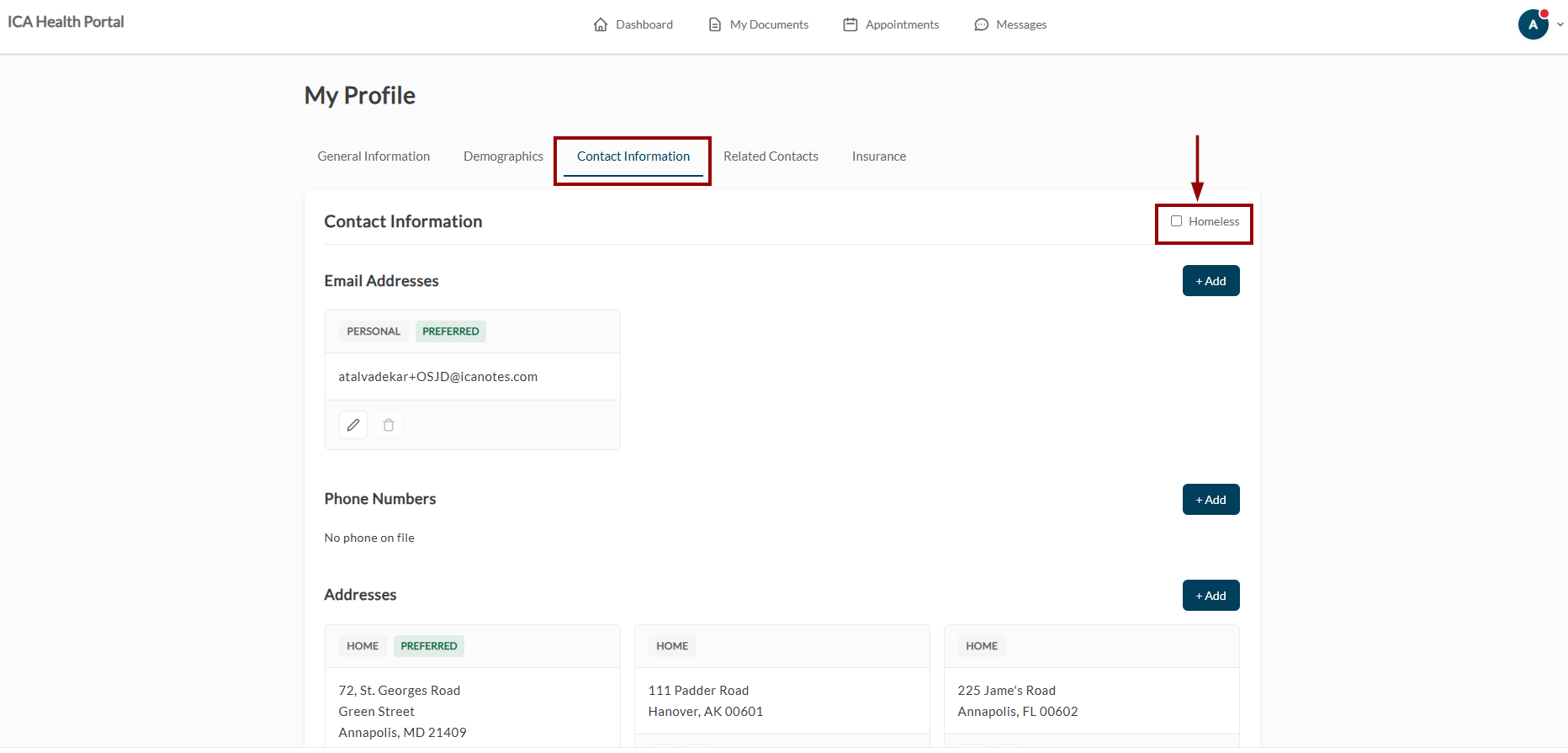Click the My Profile page heading
1568x753 pixels.
pos(360,95)
